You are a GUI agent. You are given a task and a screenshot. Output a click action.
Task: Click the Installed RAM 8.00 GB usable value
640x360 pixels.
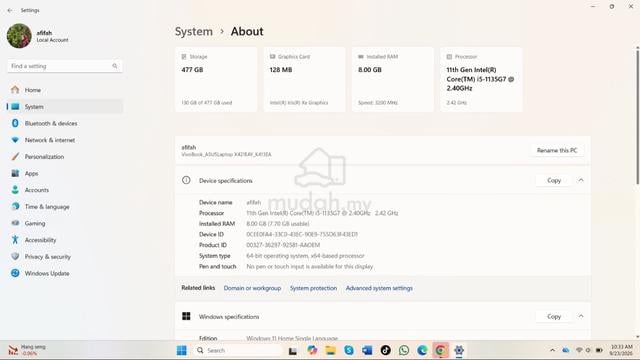click(x=278, y=224)
